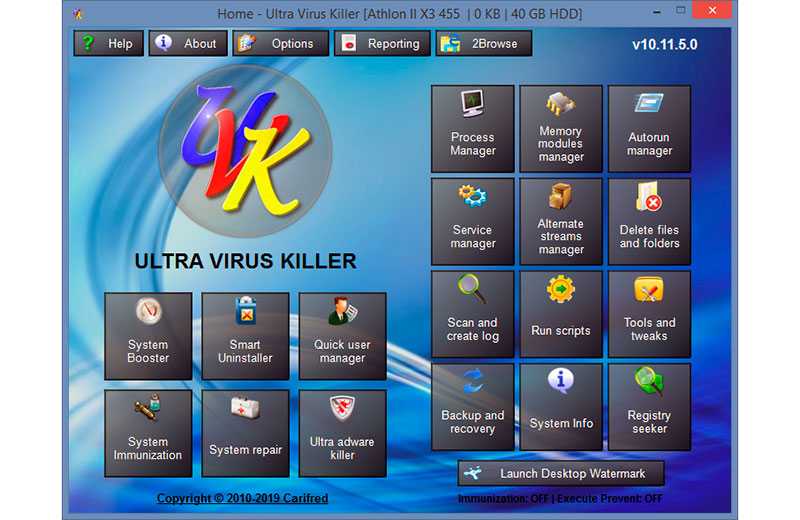Launch Registry seeker
Viewport: 800px width, 520px height.
pyautogui.click(x=649, y=407)
